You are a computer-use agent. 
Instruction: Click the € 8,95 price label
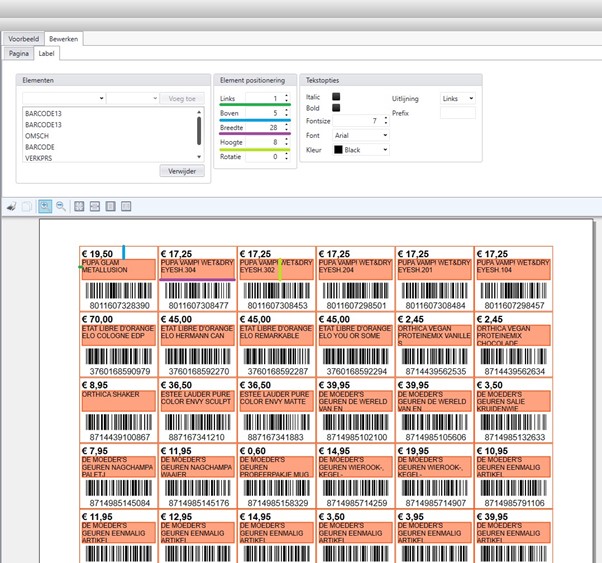pos(95,385)
